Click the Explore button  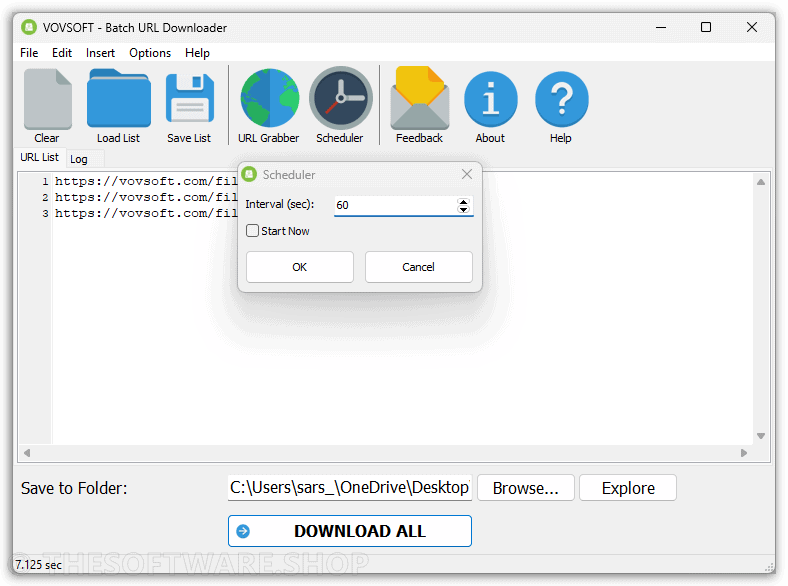coord(628,488)
